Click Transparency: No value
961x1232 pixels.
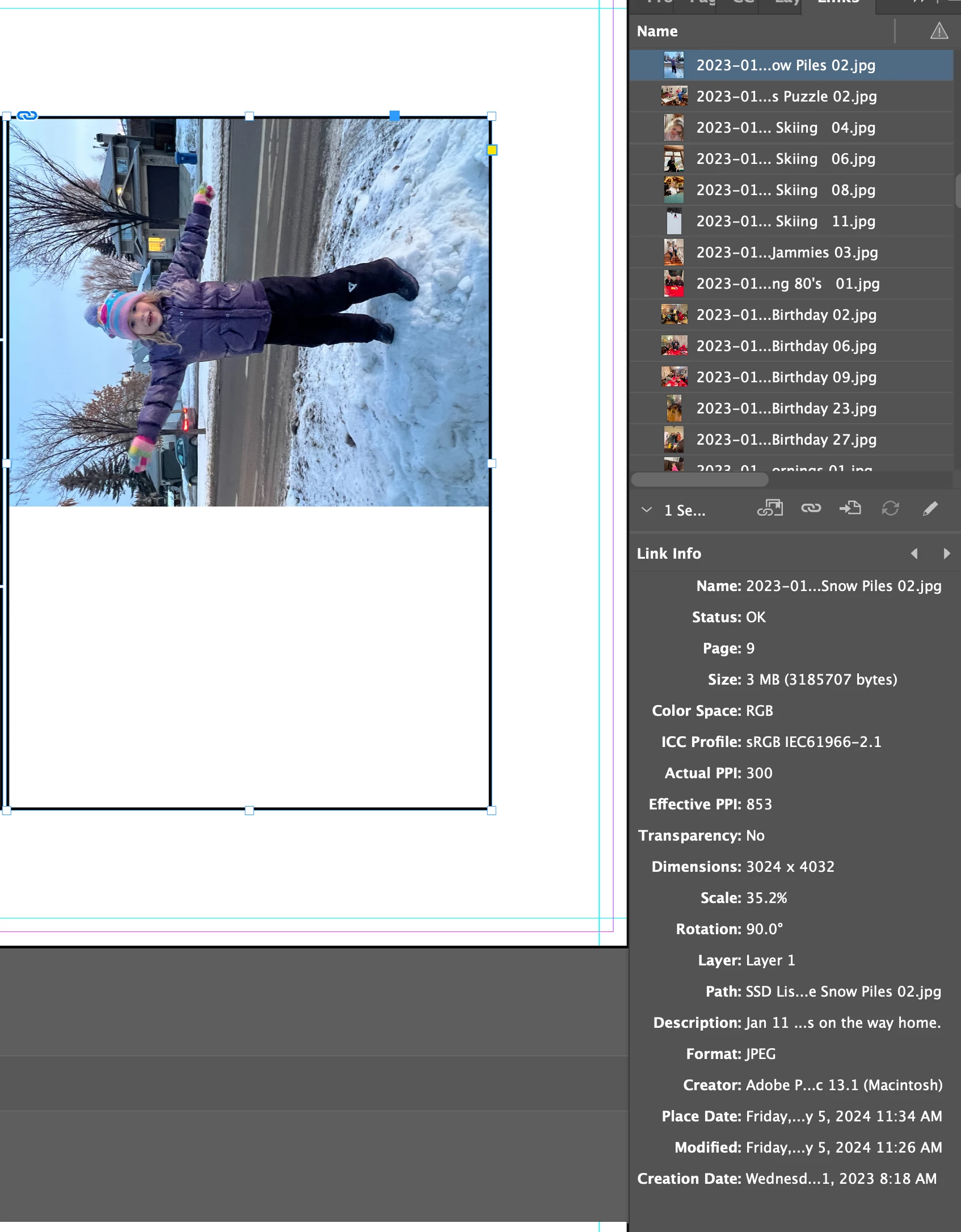click(755, 836)
